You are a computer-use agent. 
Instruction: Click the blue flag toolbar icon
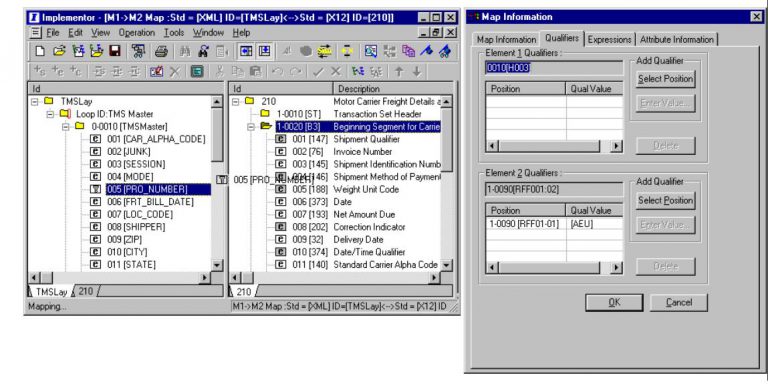(x=427, y=51)
